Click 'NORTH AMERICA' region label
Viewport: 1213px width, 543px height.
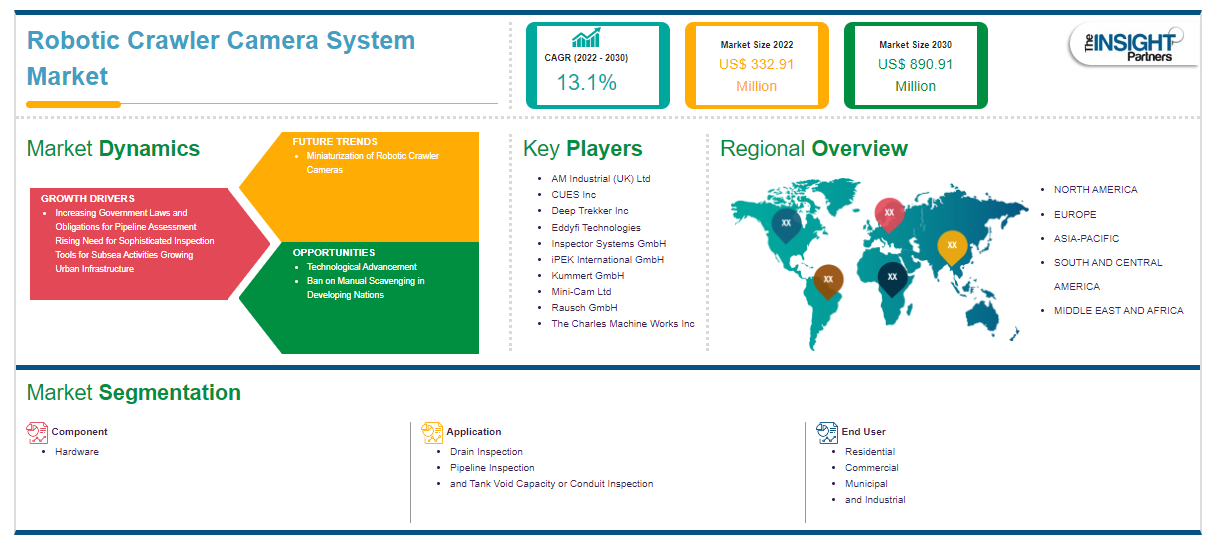point(1095,190)
